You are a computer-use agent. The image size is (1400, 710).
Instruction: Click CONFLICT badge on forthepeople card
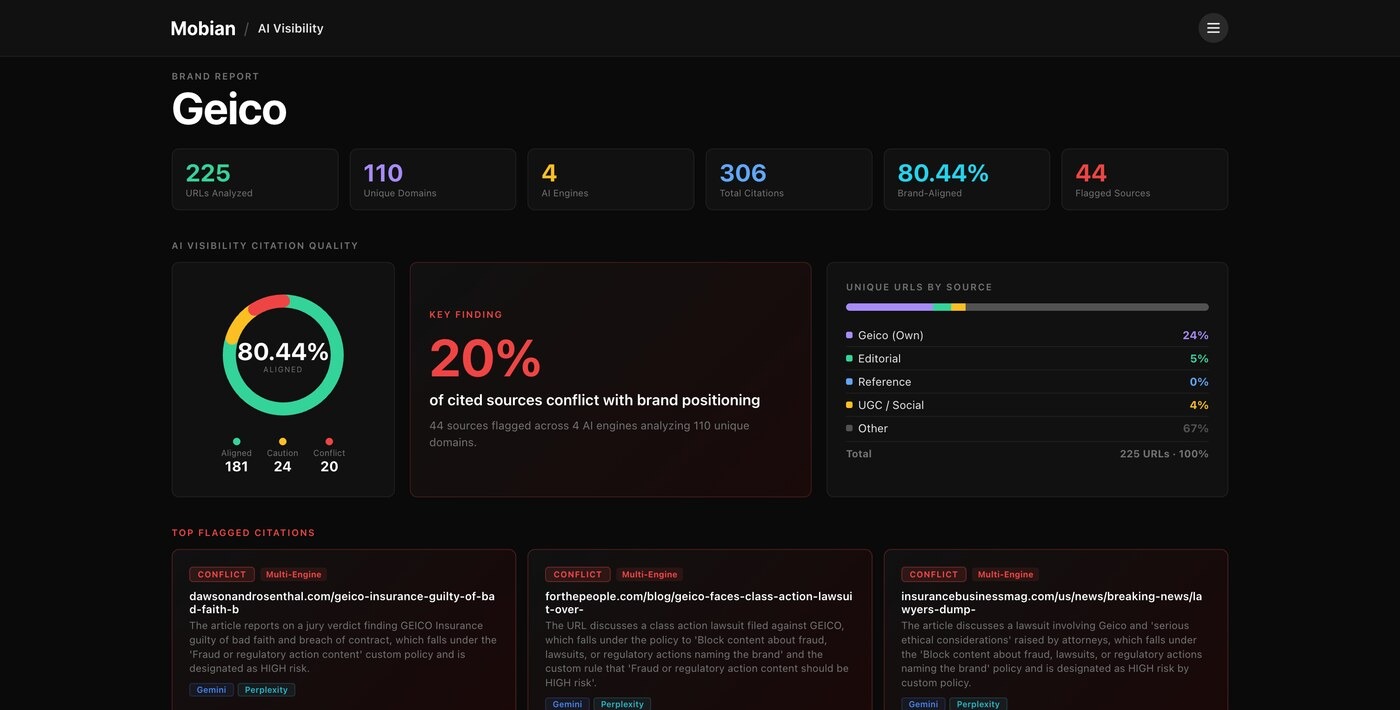578,575
